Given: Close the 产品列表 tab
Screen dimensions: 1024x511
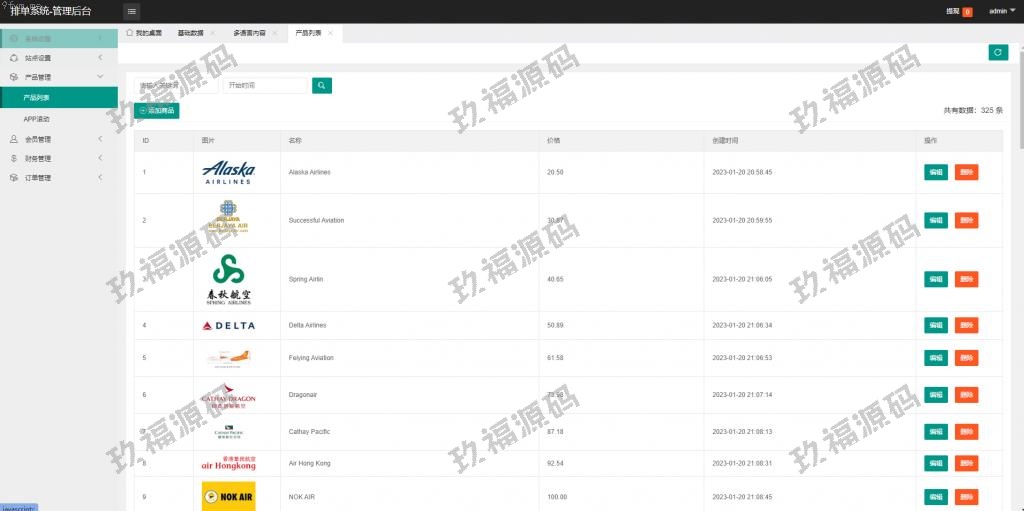Looking at the screenshot, I should coord(331,33).
